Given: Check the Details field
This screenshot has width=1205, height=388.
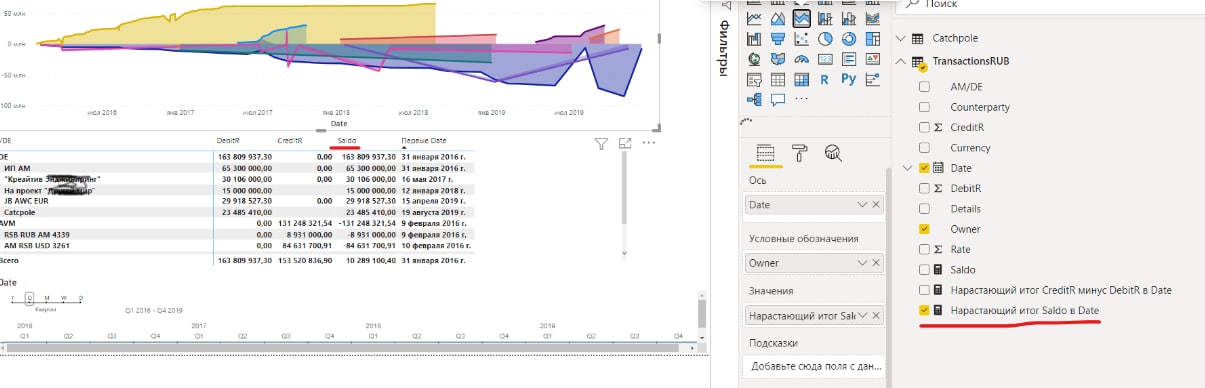Looking at the screenshot, I should (924, 209).
